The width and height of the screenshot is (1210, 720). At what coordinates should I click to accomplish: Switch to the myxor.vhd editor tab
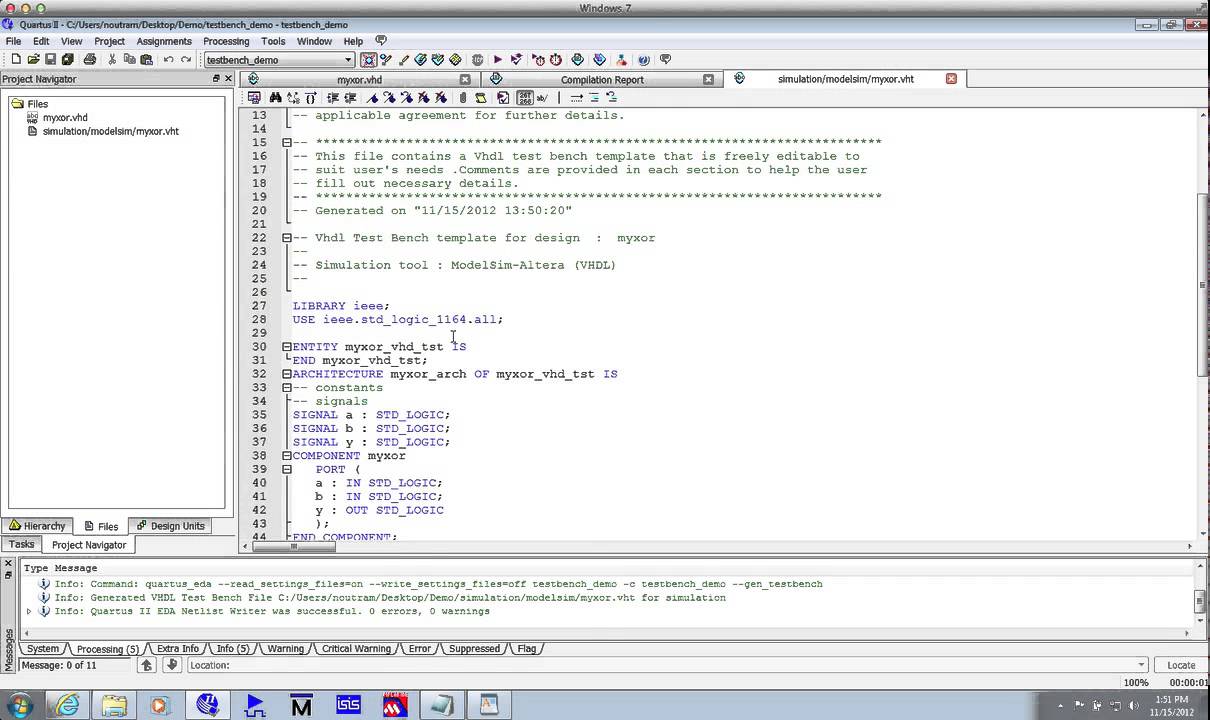tap(359, 79)
